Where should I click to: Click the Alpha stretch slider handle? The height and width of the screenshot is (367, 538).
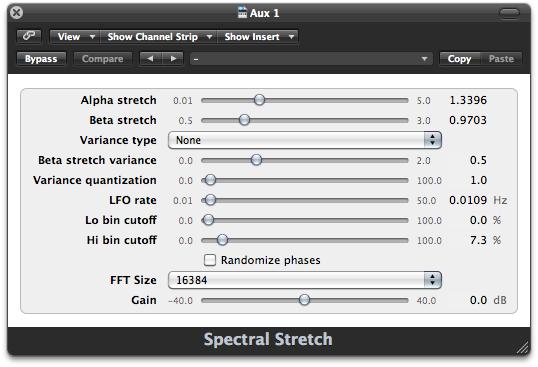(x=259, y=100)
